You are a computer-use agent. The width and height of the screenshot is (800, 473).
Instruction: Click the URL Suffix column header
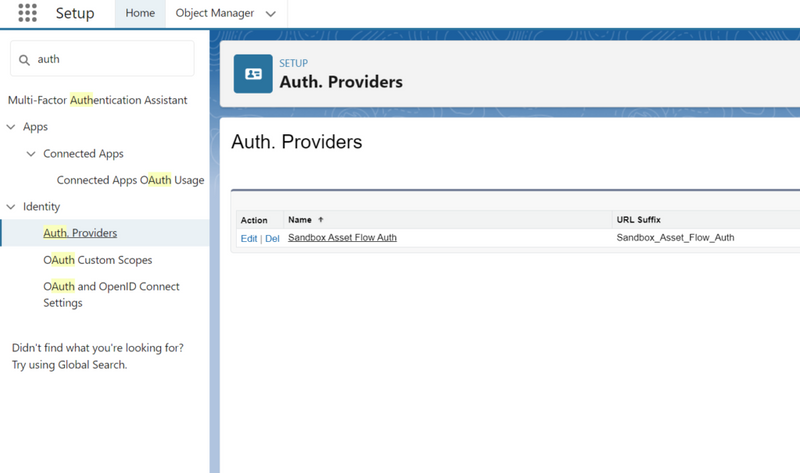638,220
